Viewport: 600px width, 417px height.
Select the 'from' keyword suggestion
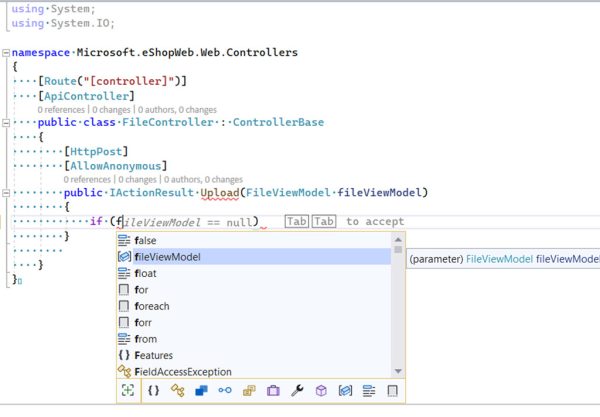(x=254, y=339)
